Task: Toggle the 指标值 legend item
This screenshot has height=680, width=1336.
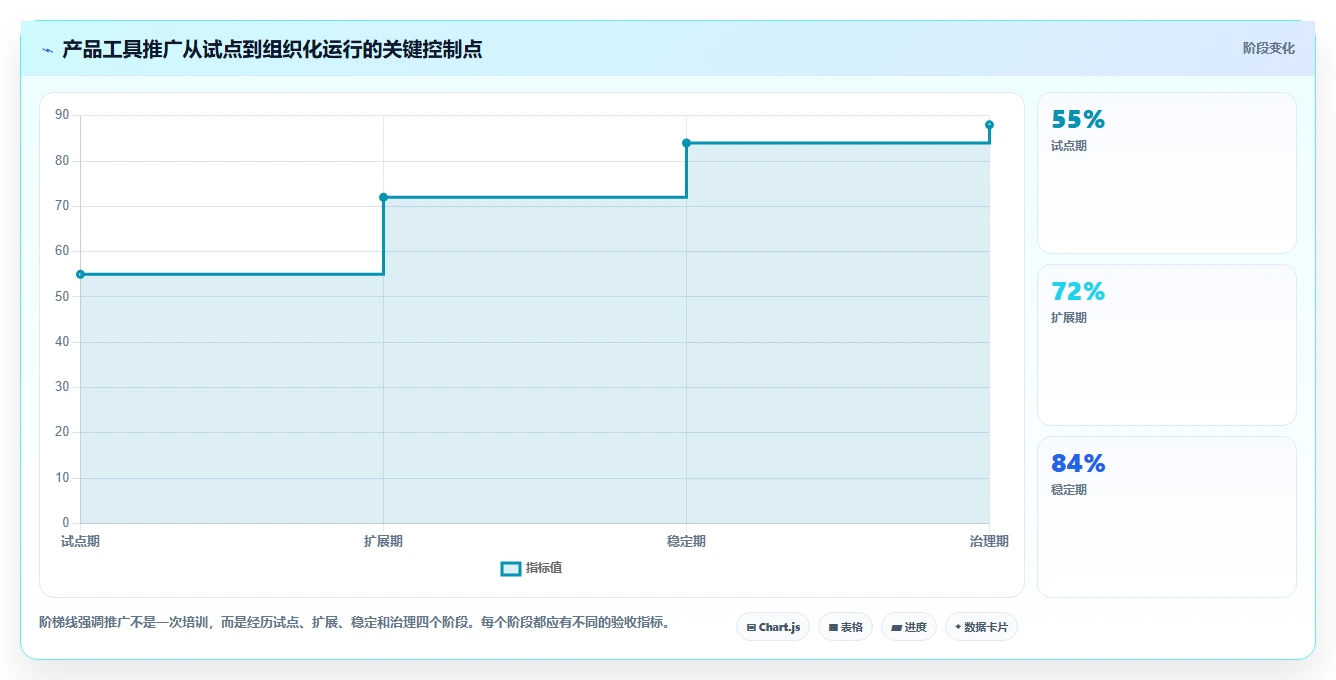Action: pos(531,568)
